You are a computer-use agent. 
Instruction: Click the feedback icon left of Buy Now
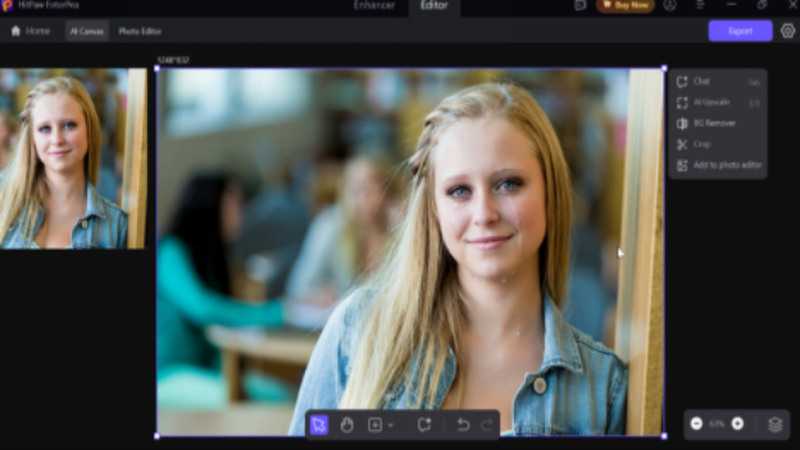[x=580, y=5]
